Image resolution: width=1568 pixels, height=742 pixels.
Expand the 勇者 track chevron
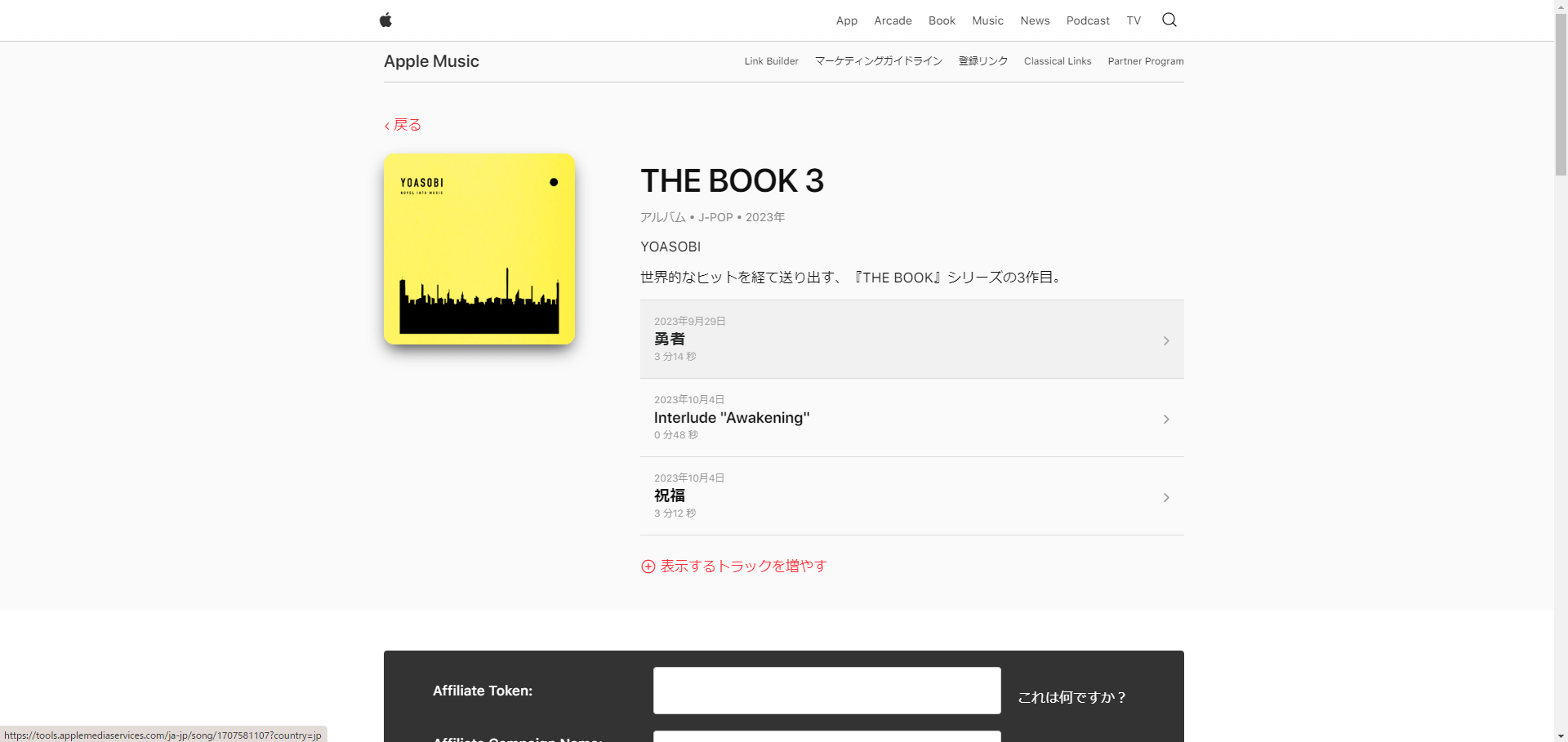click(1166, 341)
